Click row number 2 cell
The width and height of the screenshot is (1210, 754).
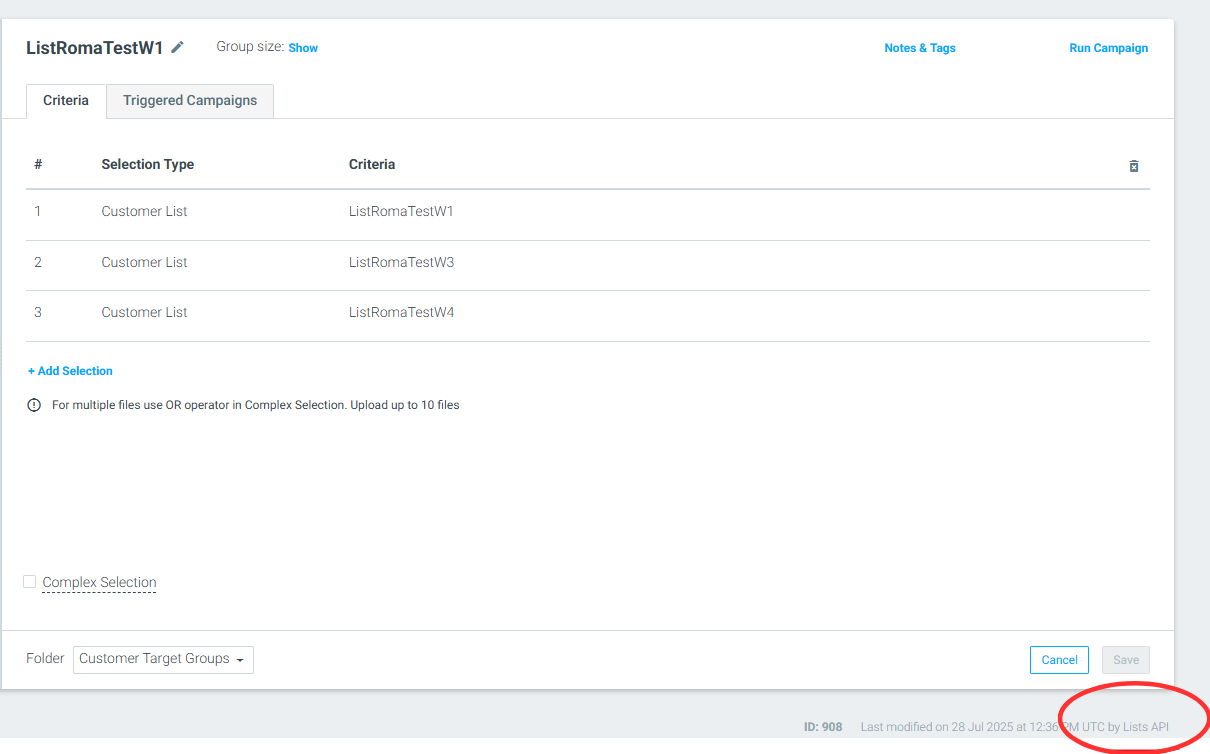(38, 262)
